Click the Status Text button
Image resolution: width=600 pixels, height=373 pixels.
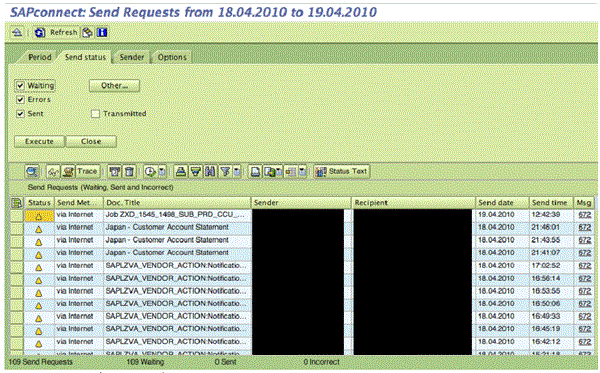[x=342, y=172]
